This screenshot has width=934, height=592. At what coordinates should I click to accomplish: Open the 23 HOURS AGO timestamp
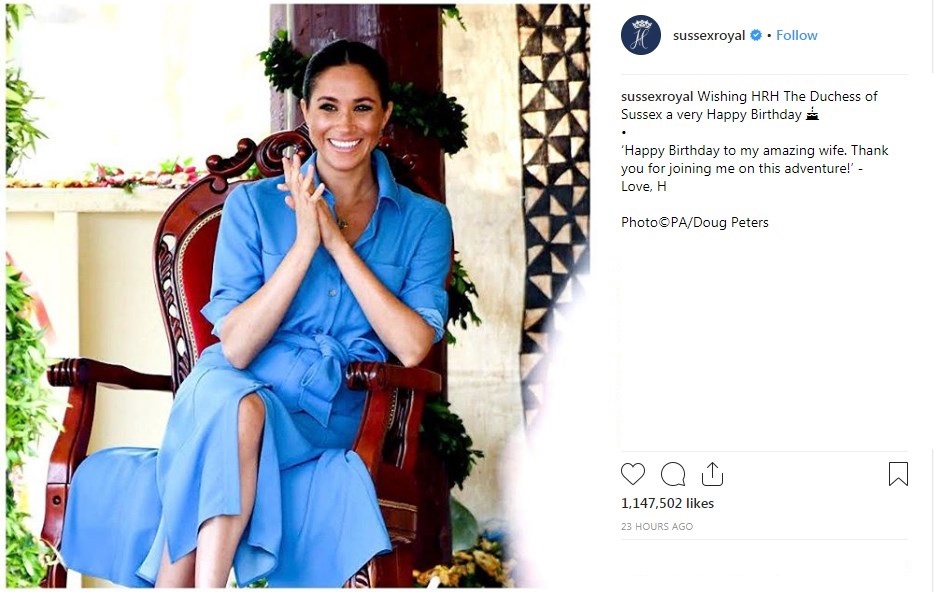pyautogui.click(x=657, y=526)
